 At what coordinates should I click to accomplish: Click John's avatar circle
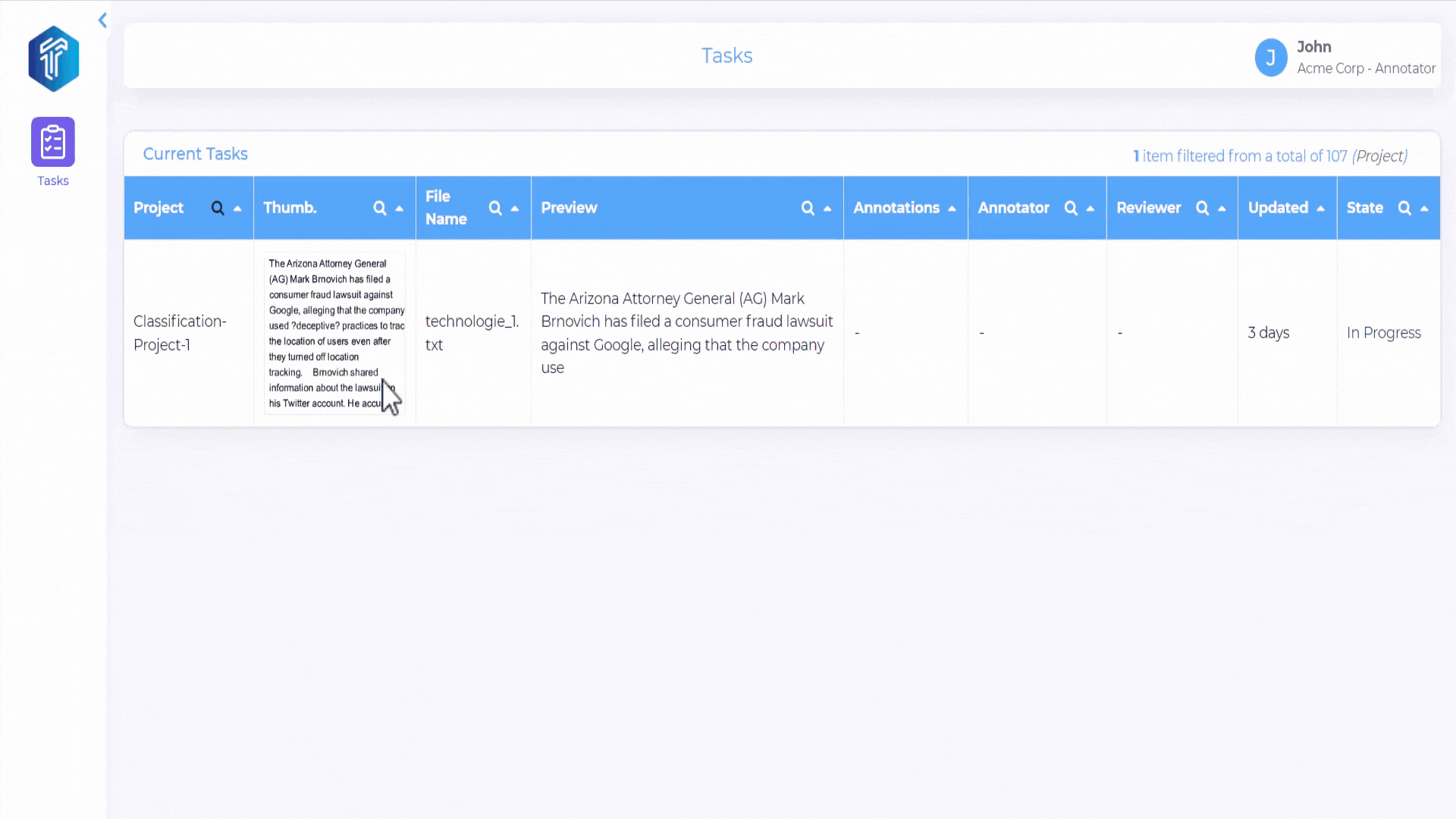[x=1271, y=58]
